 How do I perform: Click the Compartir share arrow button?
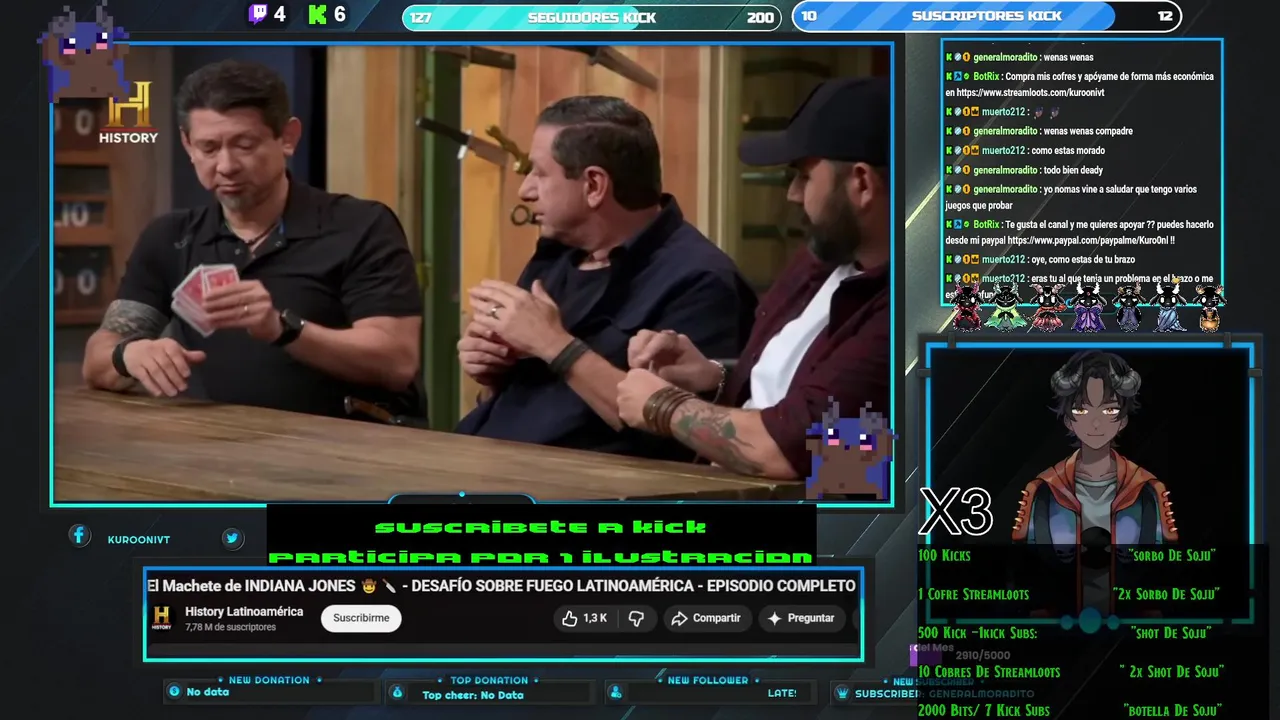pyautogui.click(x=706, y=619)
